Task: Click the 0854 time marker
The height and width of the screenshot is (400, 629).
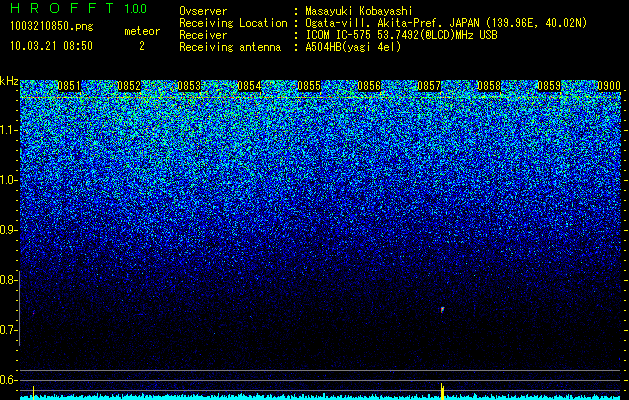Action: 249,86
